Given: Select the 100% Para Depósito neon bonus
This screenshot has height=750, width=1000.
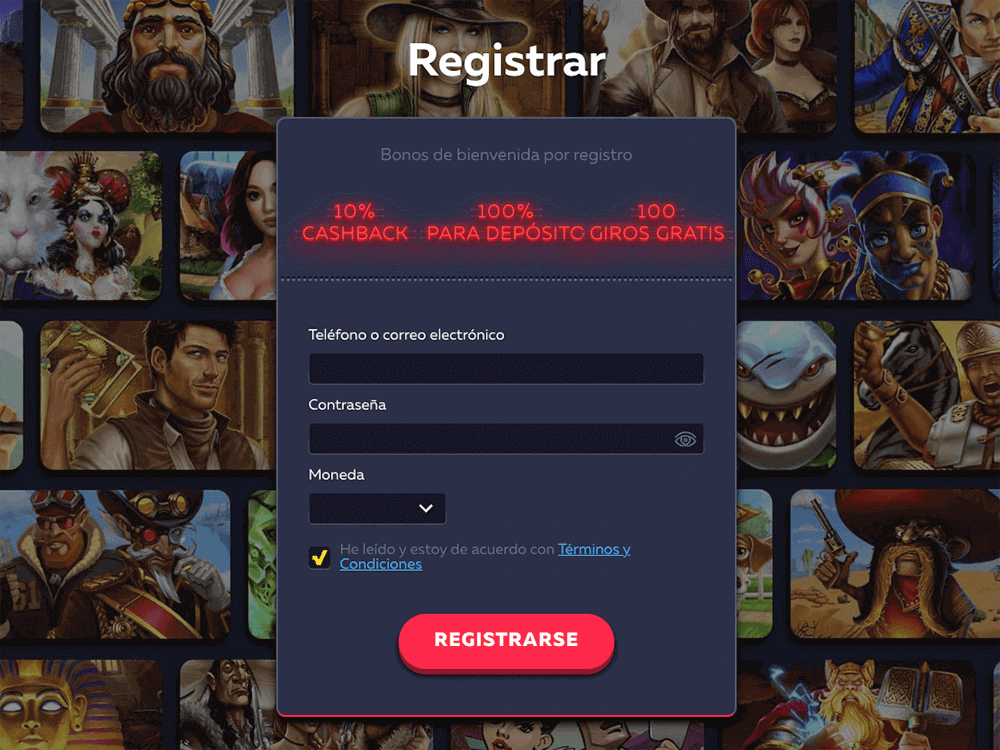Looking at the screenshot, I should point(505,222).
